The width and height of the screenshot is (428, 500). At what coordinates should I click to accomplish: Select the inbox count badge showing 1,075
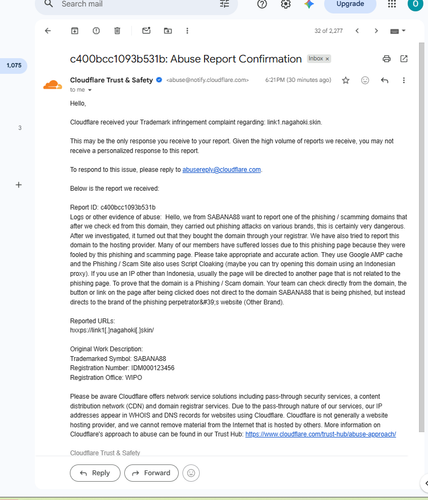(14, 65)
